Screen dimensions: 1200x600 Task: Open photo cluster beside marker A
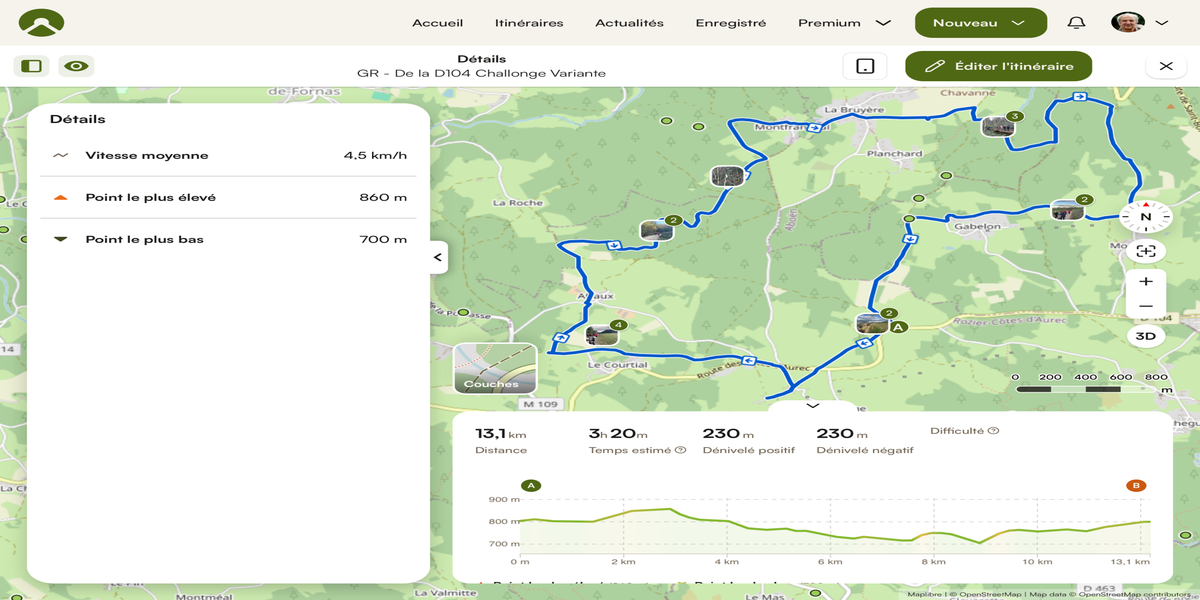pos(872,324)
